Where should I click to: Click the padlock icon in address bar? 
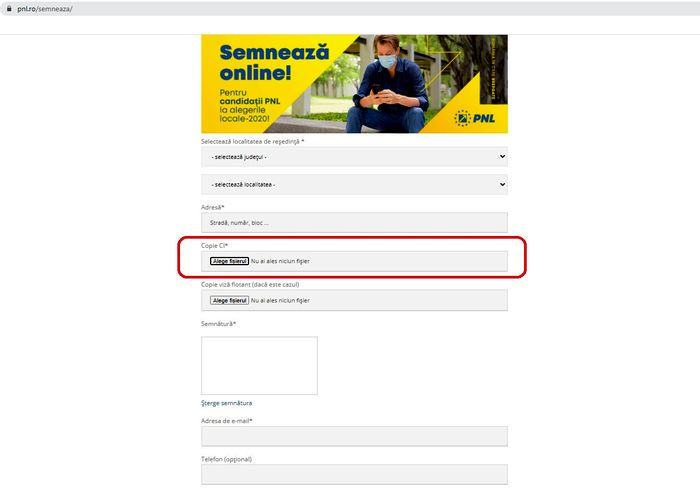point(9,8)
